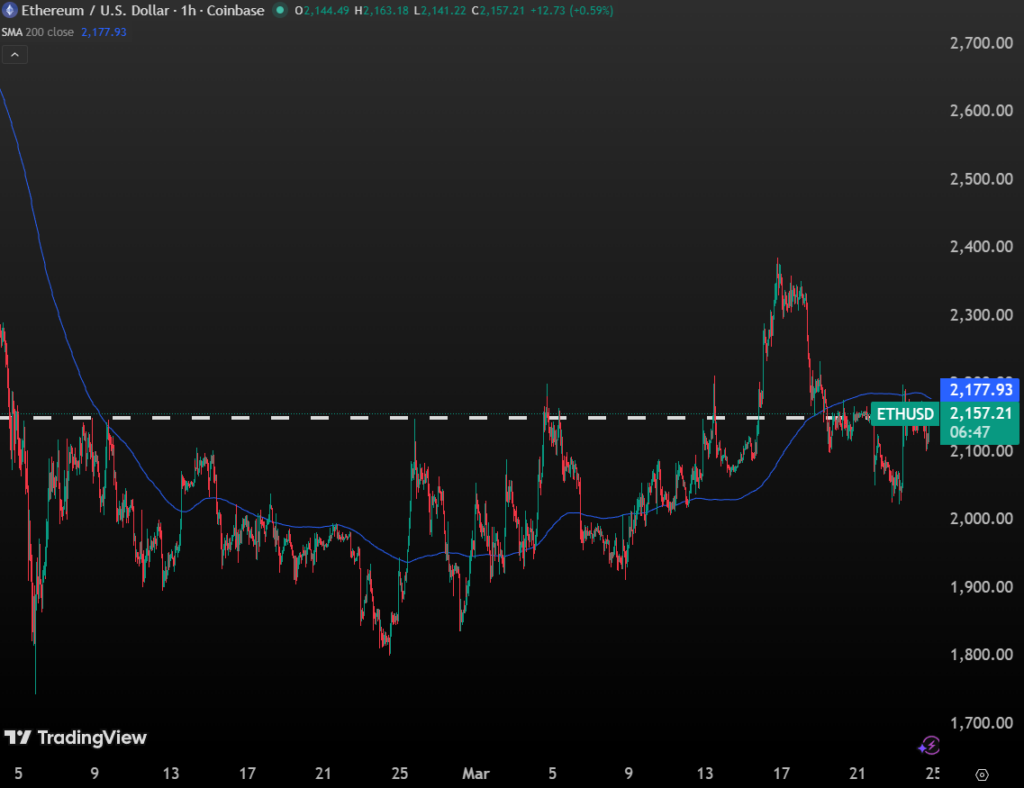
Task: Click the purple lightning replay icon
Action: tap(929, 744)
